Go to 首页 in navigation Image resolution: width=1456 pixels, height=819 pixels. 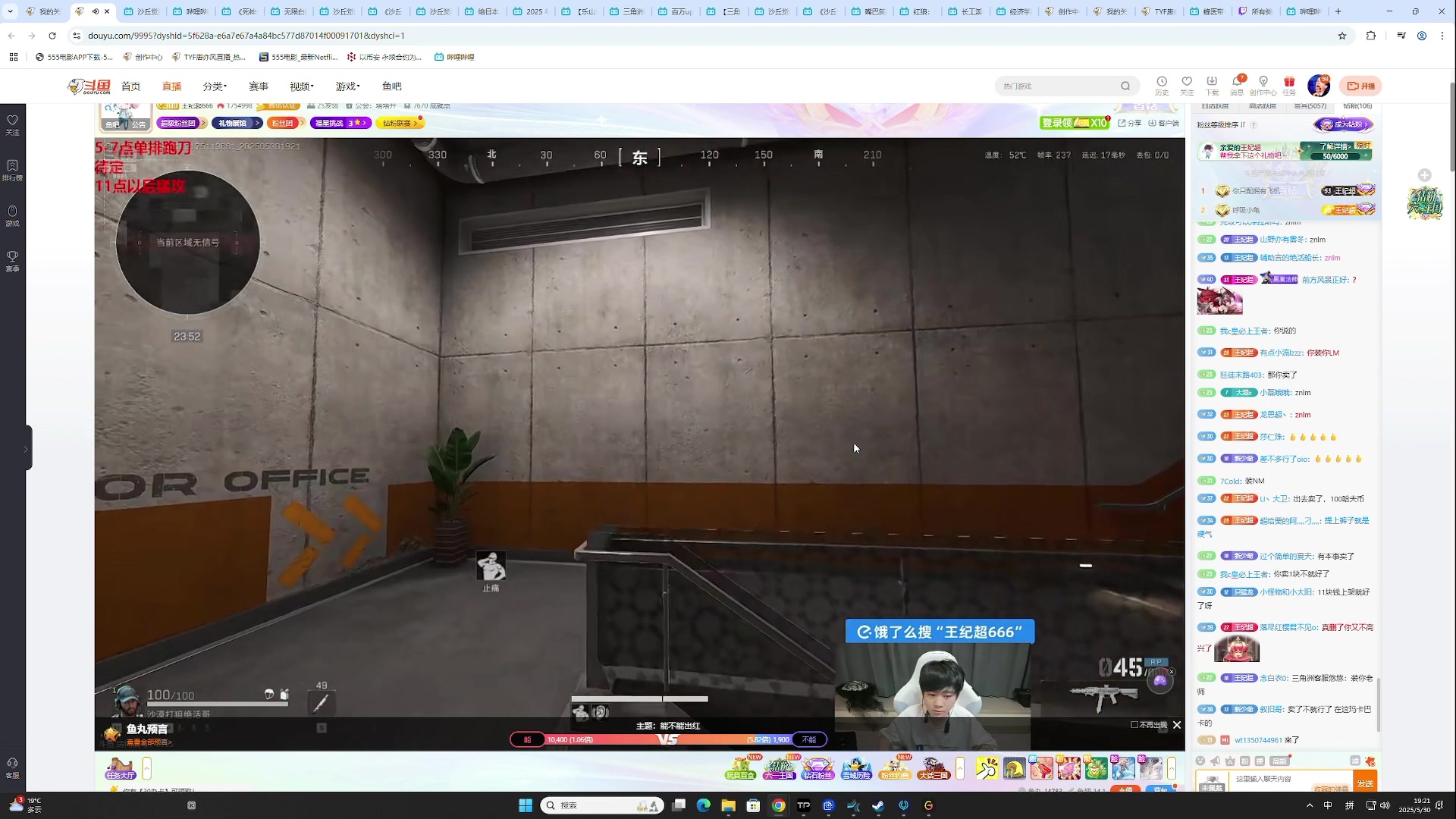tap(131, 86)
